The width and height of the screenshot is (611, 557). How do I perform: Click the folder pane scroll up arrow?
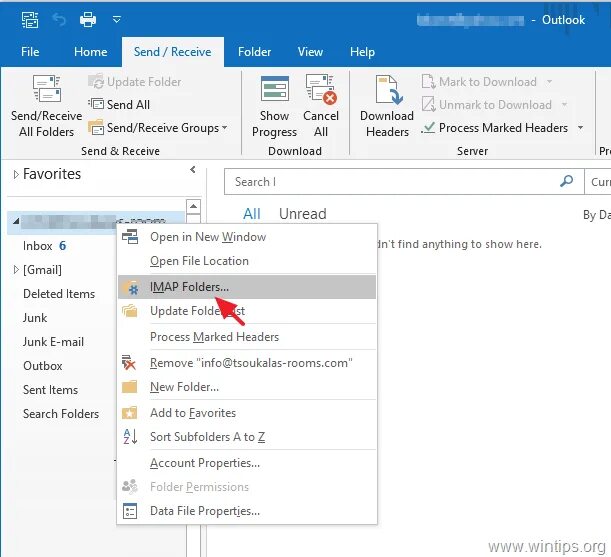tap(194, 206)
